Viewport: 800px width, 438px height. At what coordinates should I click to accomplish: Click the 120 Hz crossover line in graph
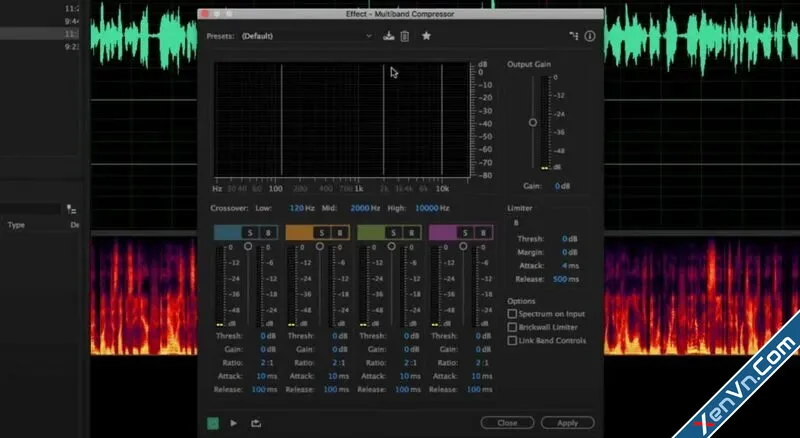(281, 120)
